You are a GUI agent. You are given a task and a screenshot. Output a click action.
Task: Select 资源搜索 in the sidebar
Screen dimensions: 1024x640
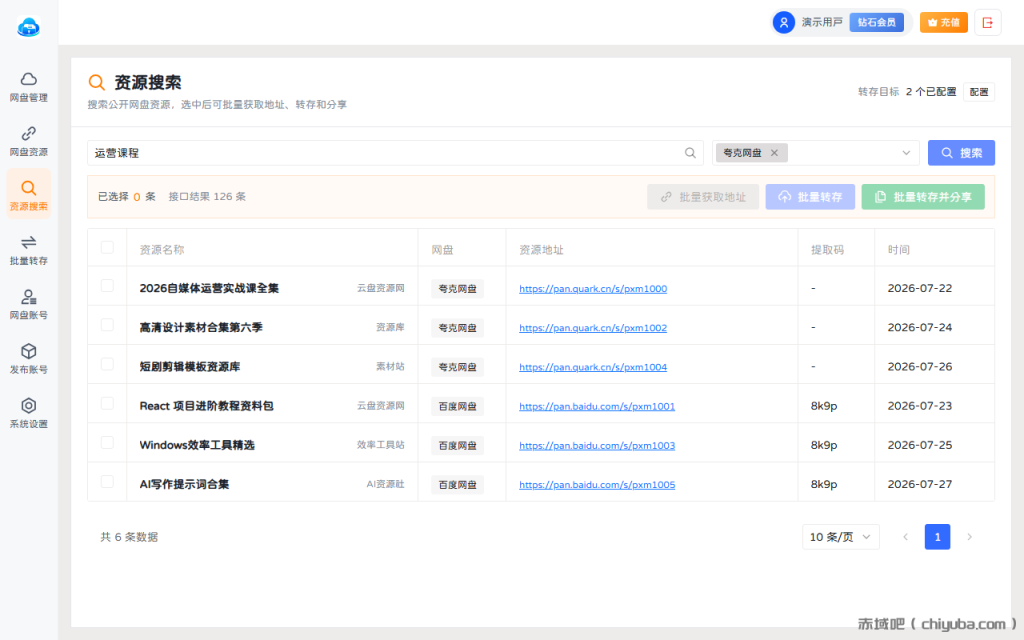pos(29,196)
